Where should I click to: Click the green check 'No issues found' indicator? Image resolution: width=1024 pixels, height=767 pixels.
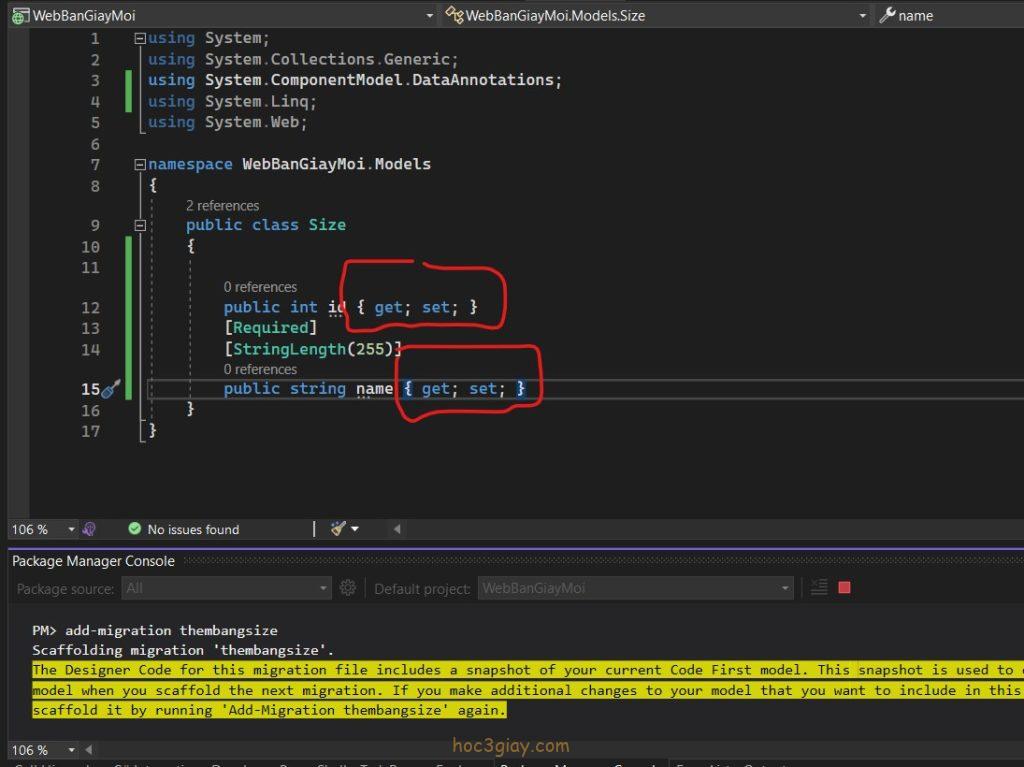tap(134, 529)
